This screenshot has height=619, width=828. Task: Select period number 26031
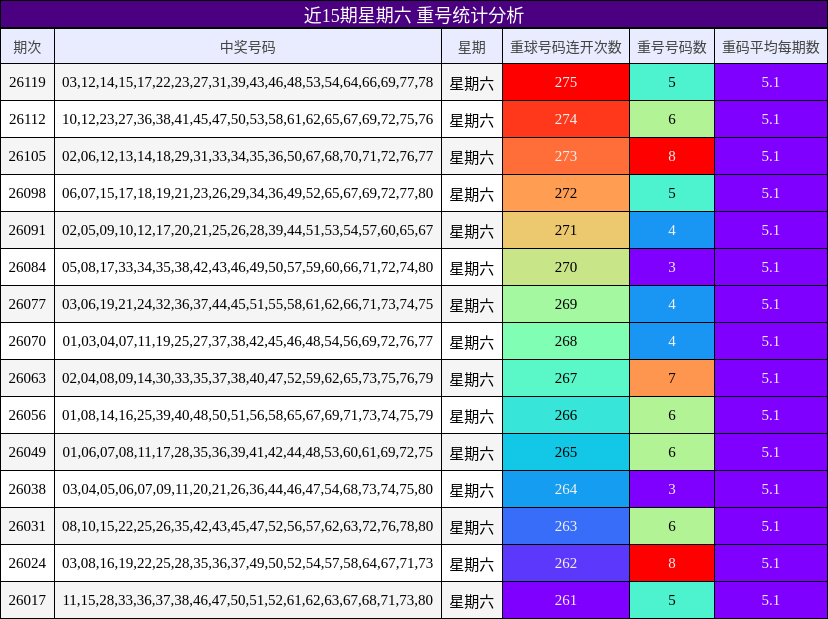27,526
